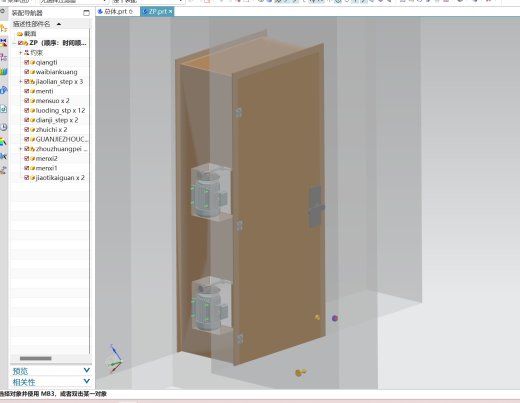Maximize the assembly navigator panel icon
520x403 pixels.
pyautogui.click(x=86, y=13)
